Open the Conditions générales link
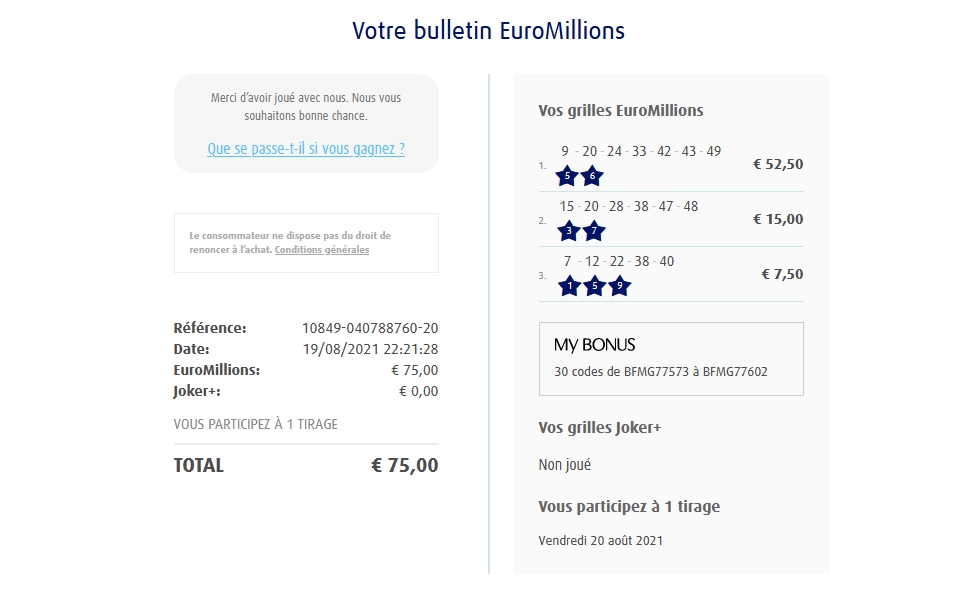The width and height of the screenshot is (975, 602). pos(322,250)
